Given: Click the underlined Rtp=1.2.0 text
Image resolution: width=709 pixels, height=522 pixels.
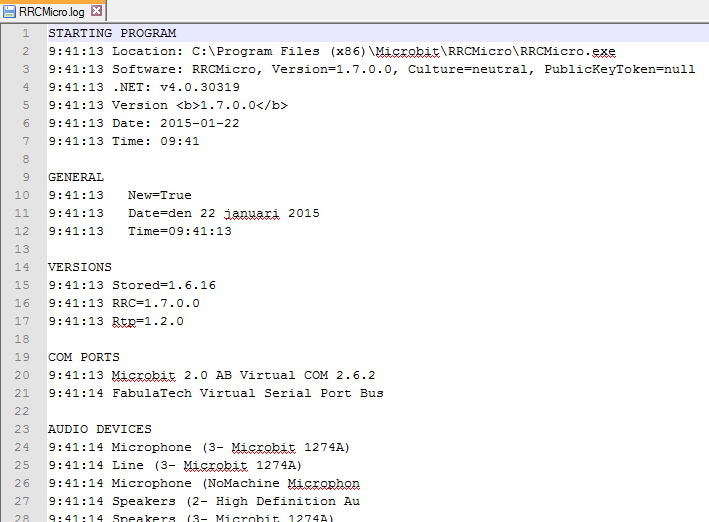Looking at the screenshot, I should click(148, 322).
